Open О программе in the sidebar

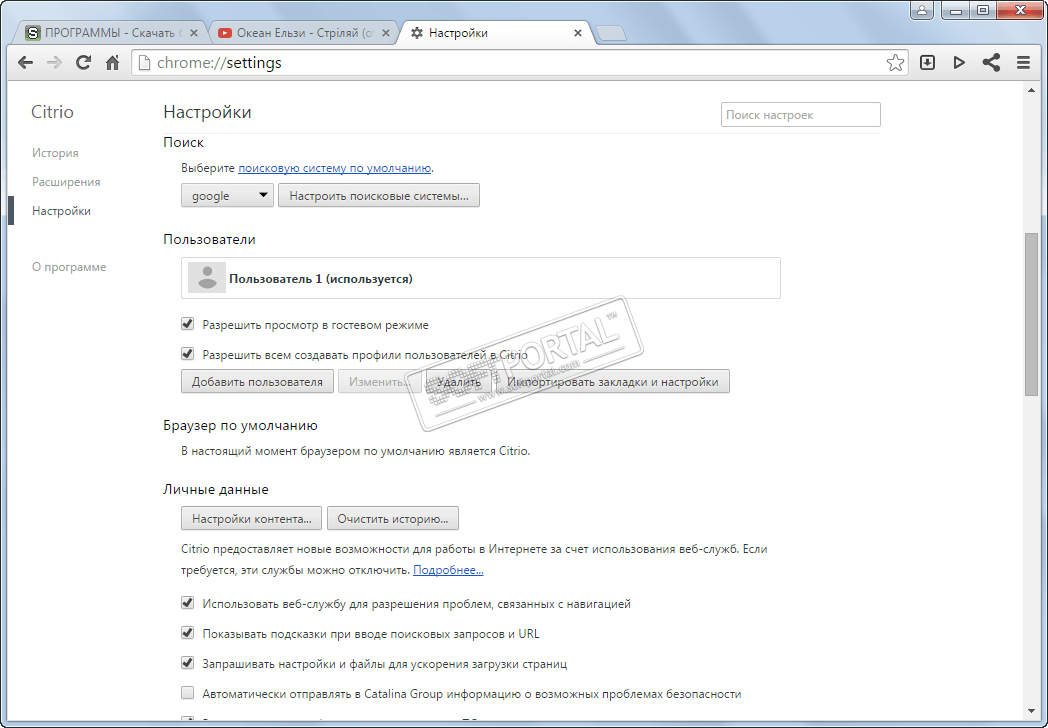tap(69, 267)
